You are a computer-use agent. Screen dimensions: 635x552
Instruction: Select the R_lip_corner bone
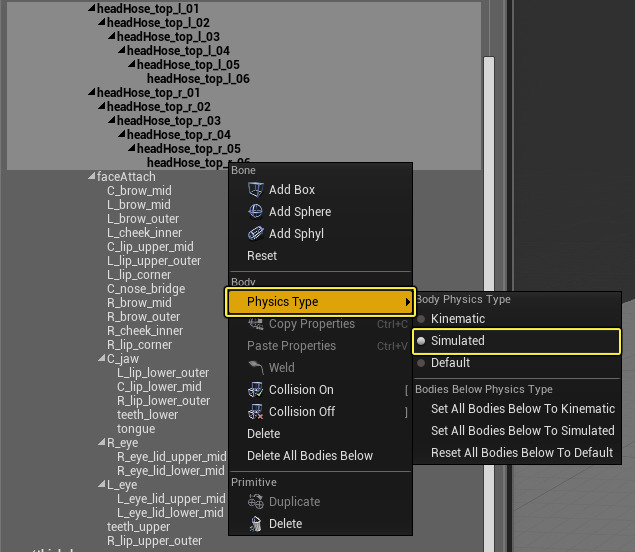[139, 345]
